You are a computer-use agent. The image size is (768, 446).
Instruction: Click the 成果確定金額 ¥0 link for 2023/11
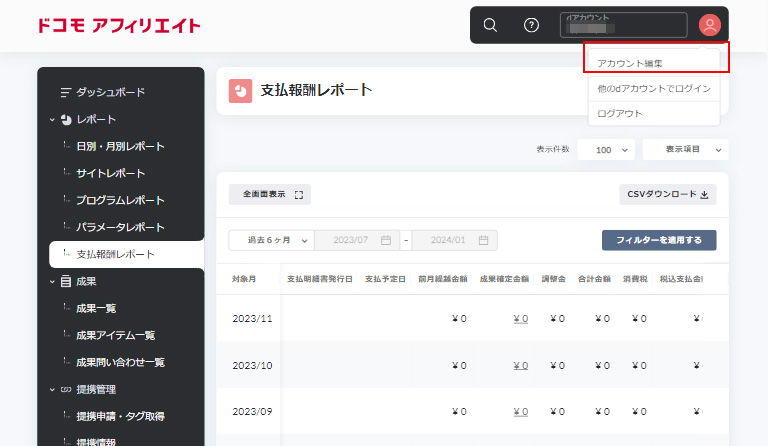click(x=521, y=319)
